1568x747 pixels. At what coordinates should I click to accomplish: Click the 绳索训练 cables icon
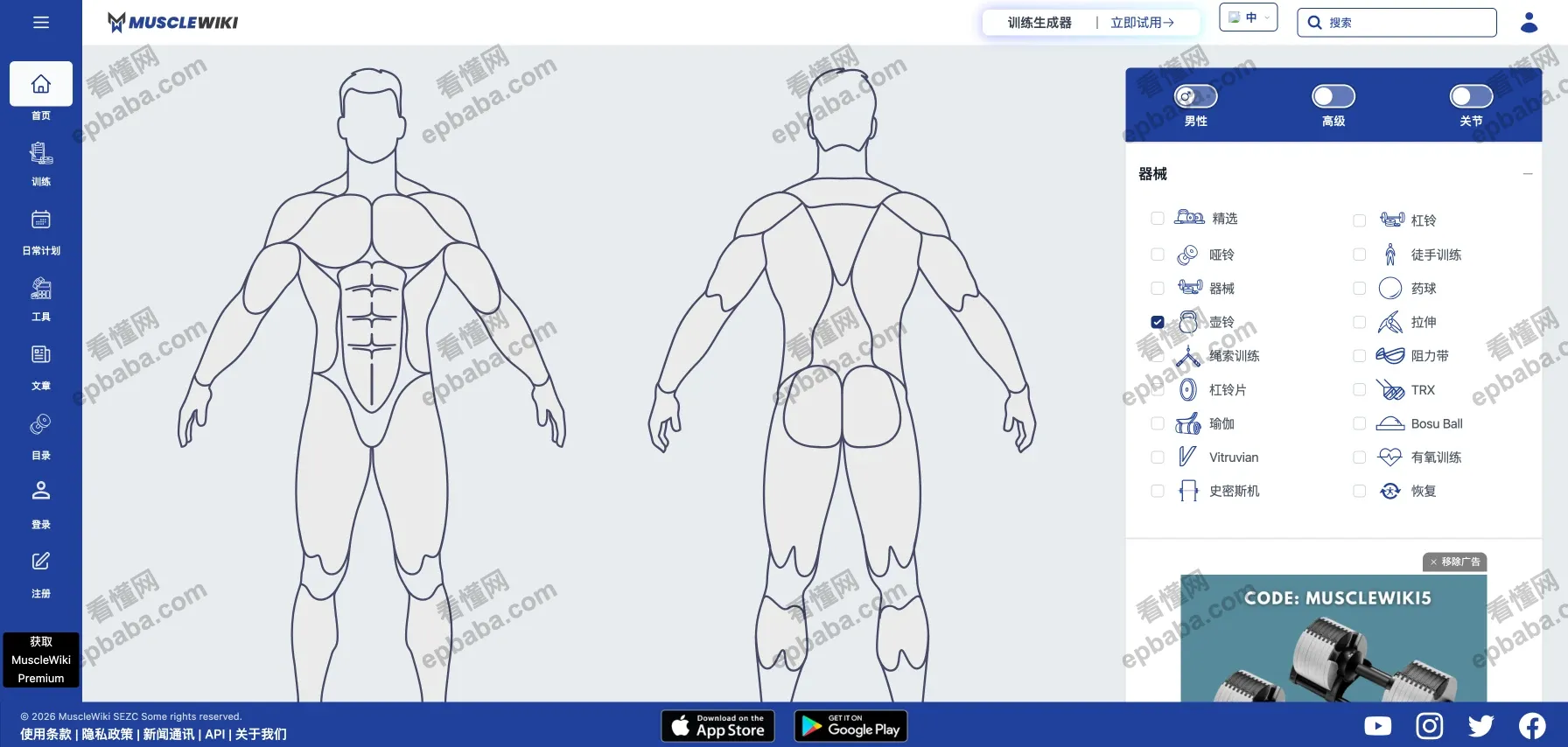1188,356
